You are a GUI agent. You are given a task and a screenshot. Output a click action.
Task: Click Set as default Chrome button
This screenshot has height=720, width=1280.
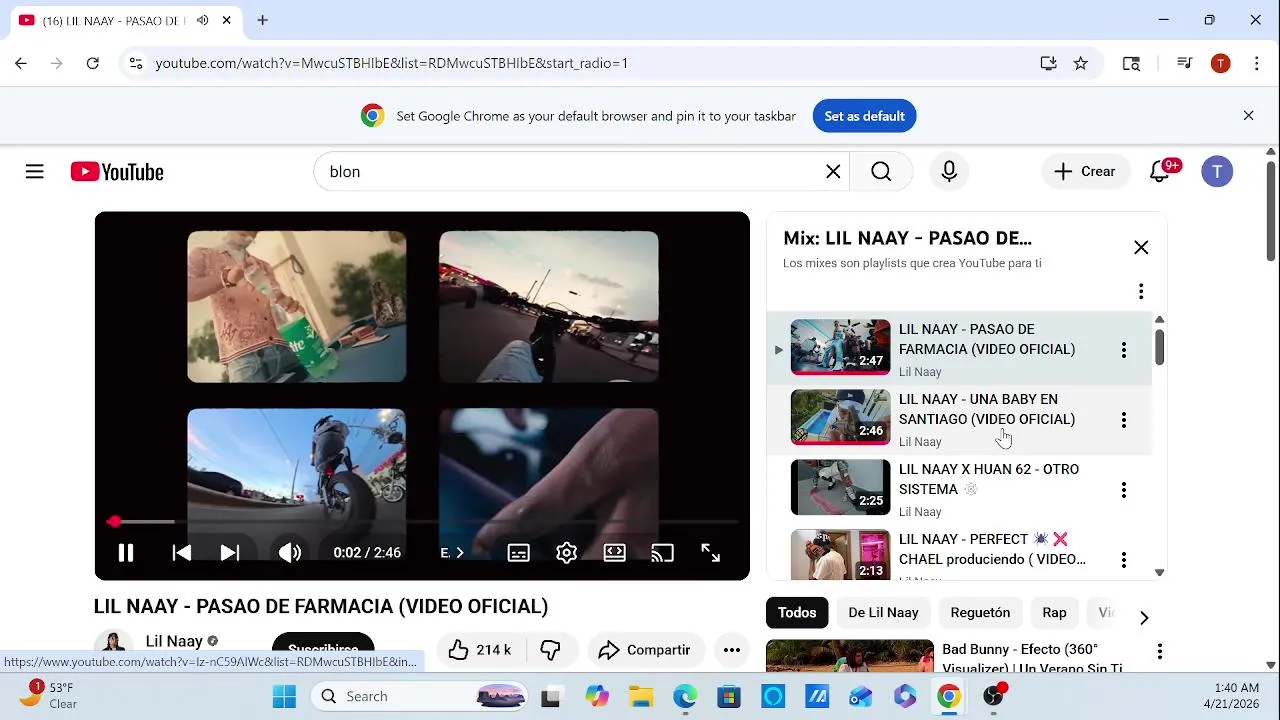pos(864,116)
